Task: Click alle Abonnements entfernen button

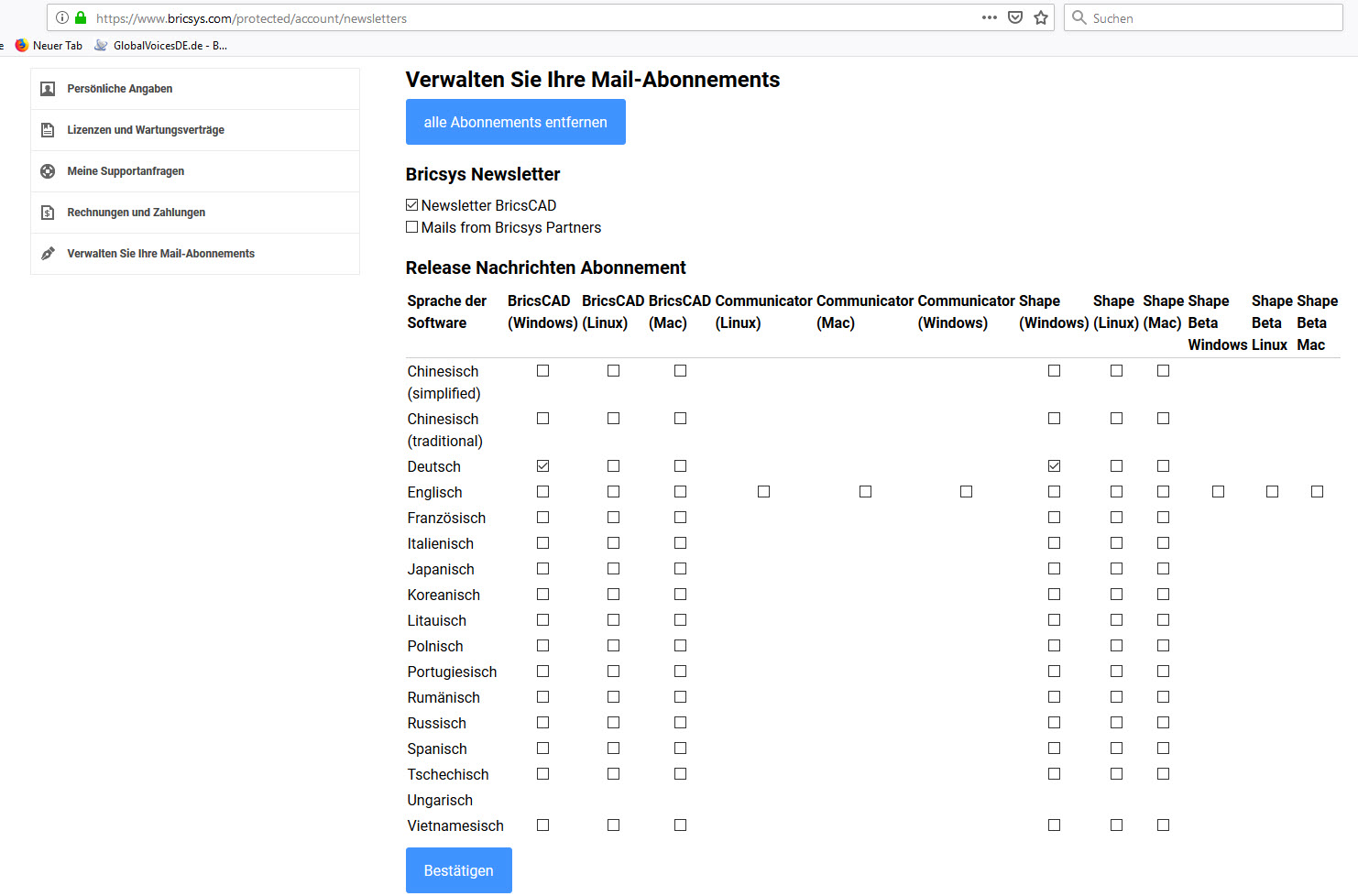Action: click(x=515, y=122)
